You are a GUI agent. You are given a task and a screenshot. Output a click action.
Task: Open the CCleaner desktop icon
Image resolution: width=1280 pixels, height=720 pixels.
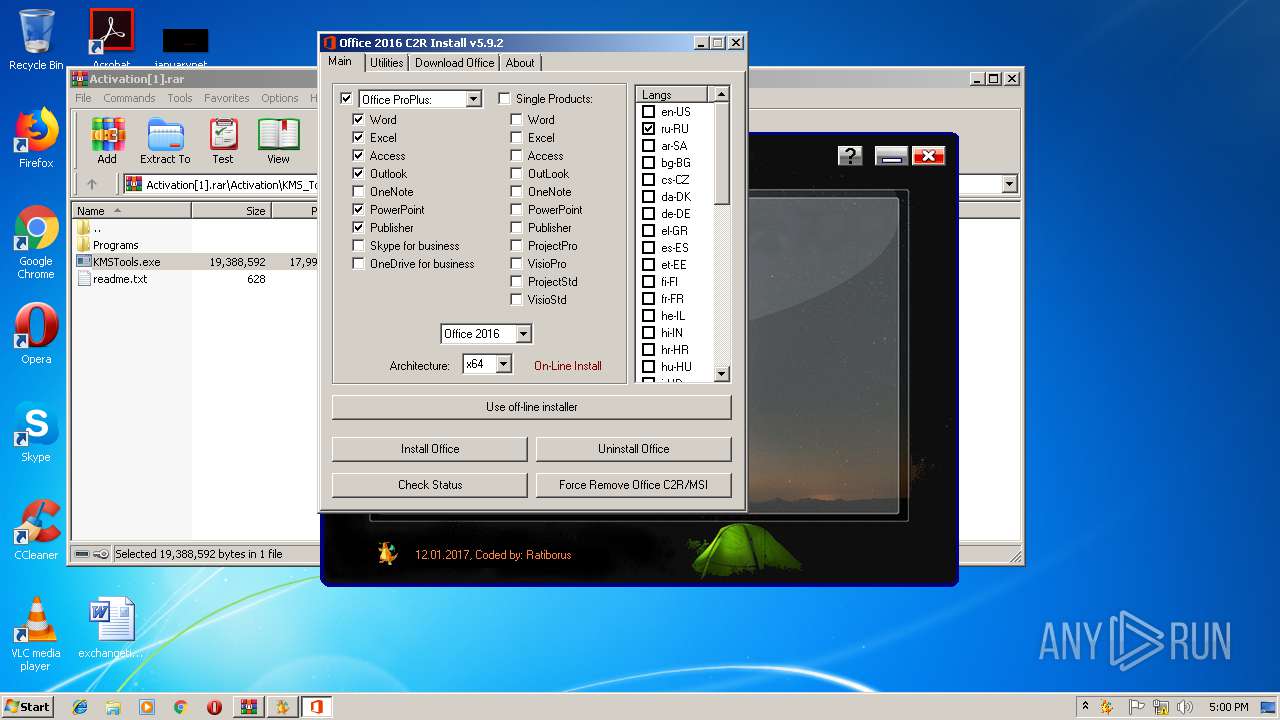tap(36, 530)
